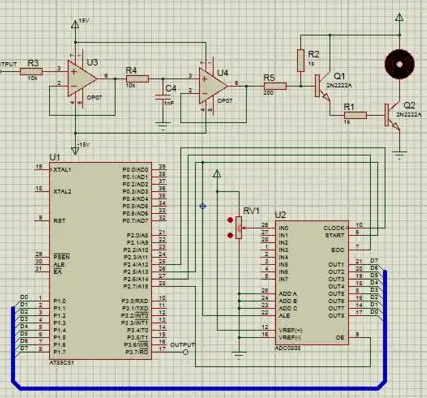Click the R2 1k resistor
Image resolution: width=427 pixels, height=398 pixels.
coord(301,60)
